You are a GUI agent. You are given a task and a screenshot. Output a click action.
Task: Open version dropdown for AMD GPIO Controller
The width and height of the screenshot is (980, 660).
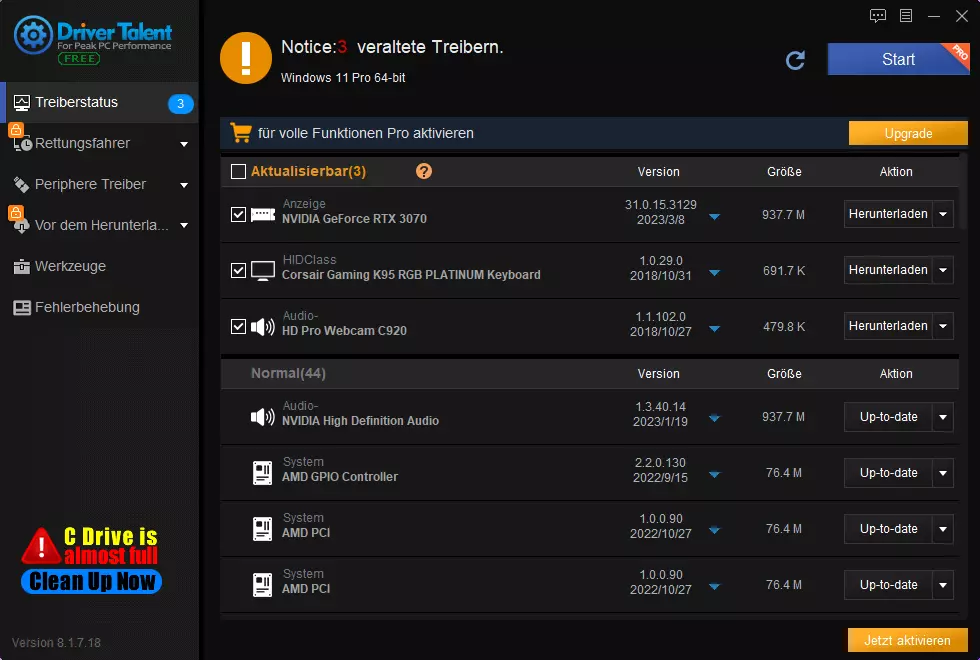coord(714,474)
